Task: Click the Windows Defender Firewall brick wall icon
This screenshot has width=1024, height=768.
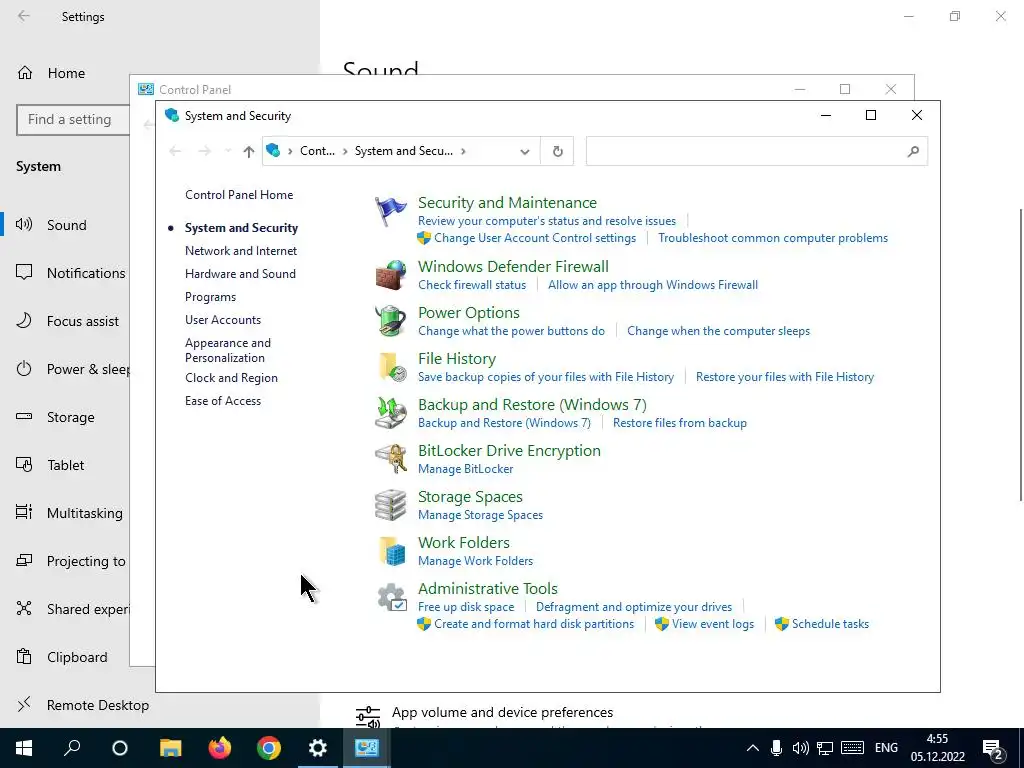Action: pos(391,275)
